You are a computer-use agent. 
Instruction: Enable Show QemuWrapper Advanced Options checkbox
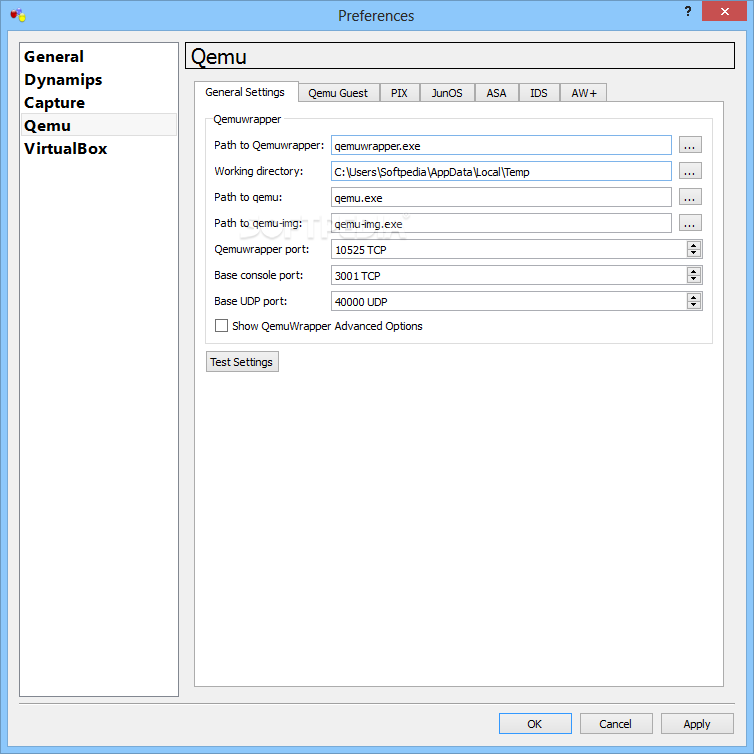(x=221, y=326)
